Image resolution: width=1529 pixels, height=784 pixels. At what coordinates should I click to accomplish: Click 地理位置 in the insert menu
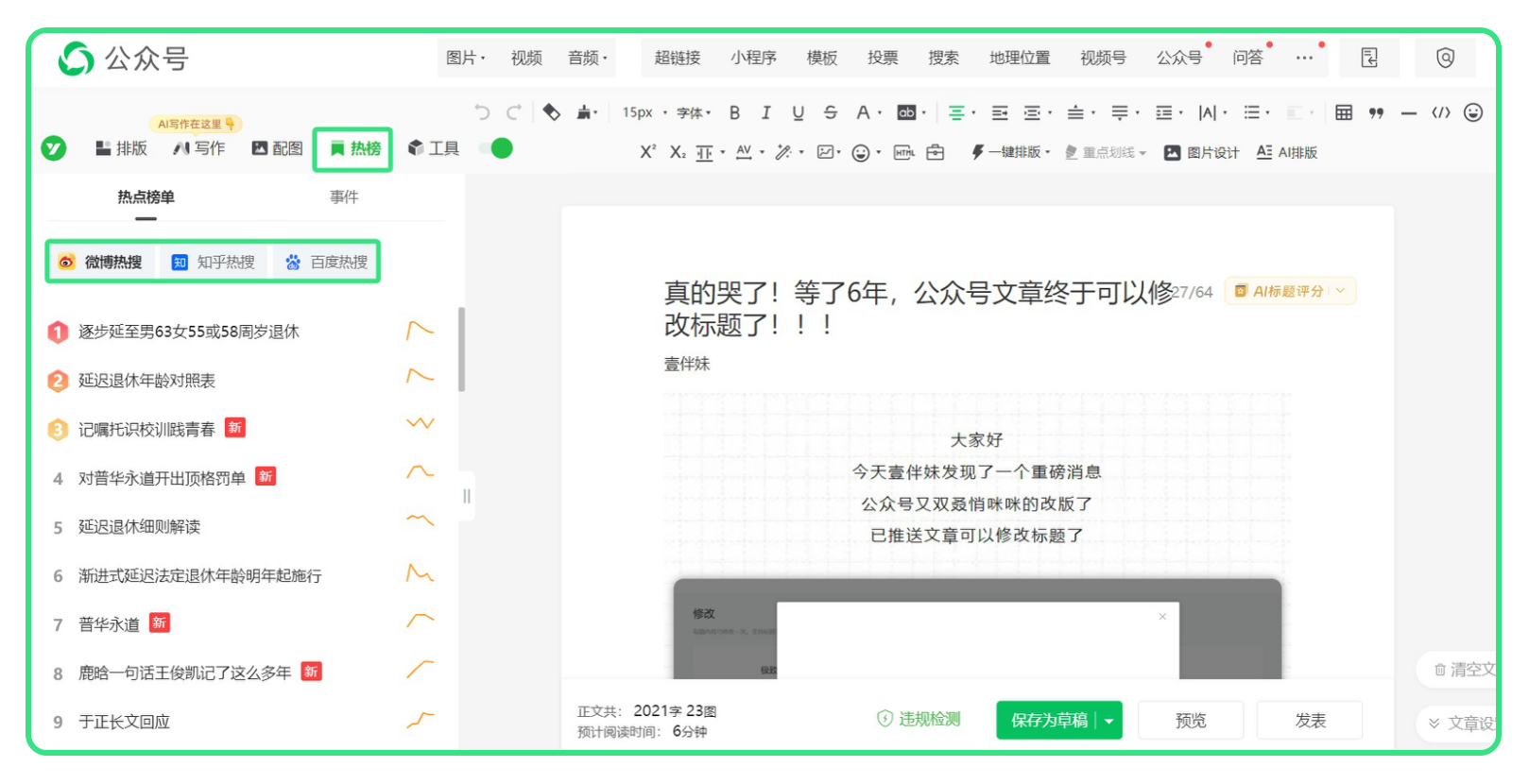1020,58
